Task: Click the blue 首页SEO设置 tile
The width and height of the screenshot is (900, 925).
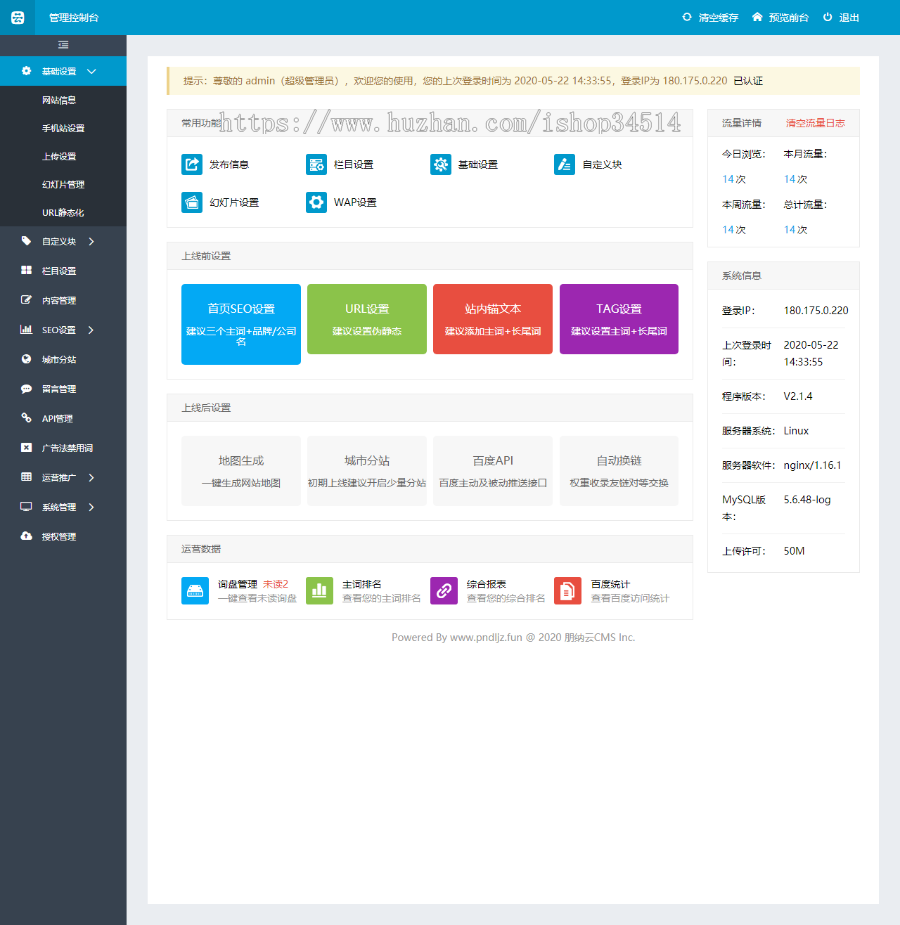Action: tap(241, 324)
